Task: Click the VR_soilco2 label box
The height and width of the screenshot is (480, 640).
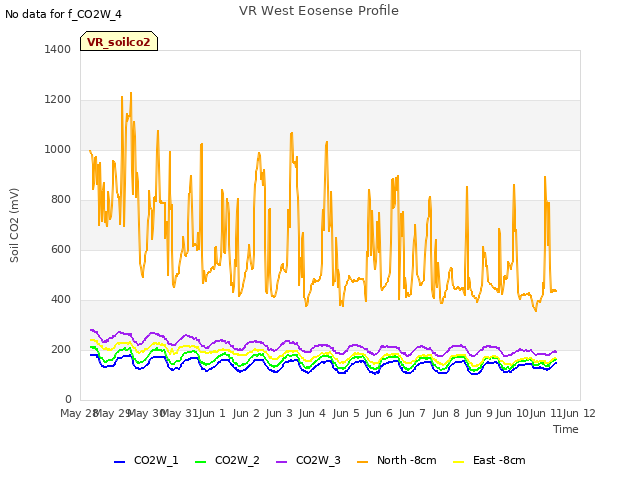Action: click(x=119, y=41)
